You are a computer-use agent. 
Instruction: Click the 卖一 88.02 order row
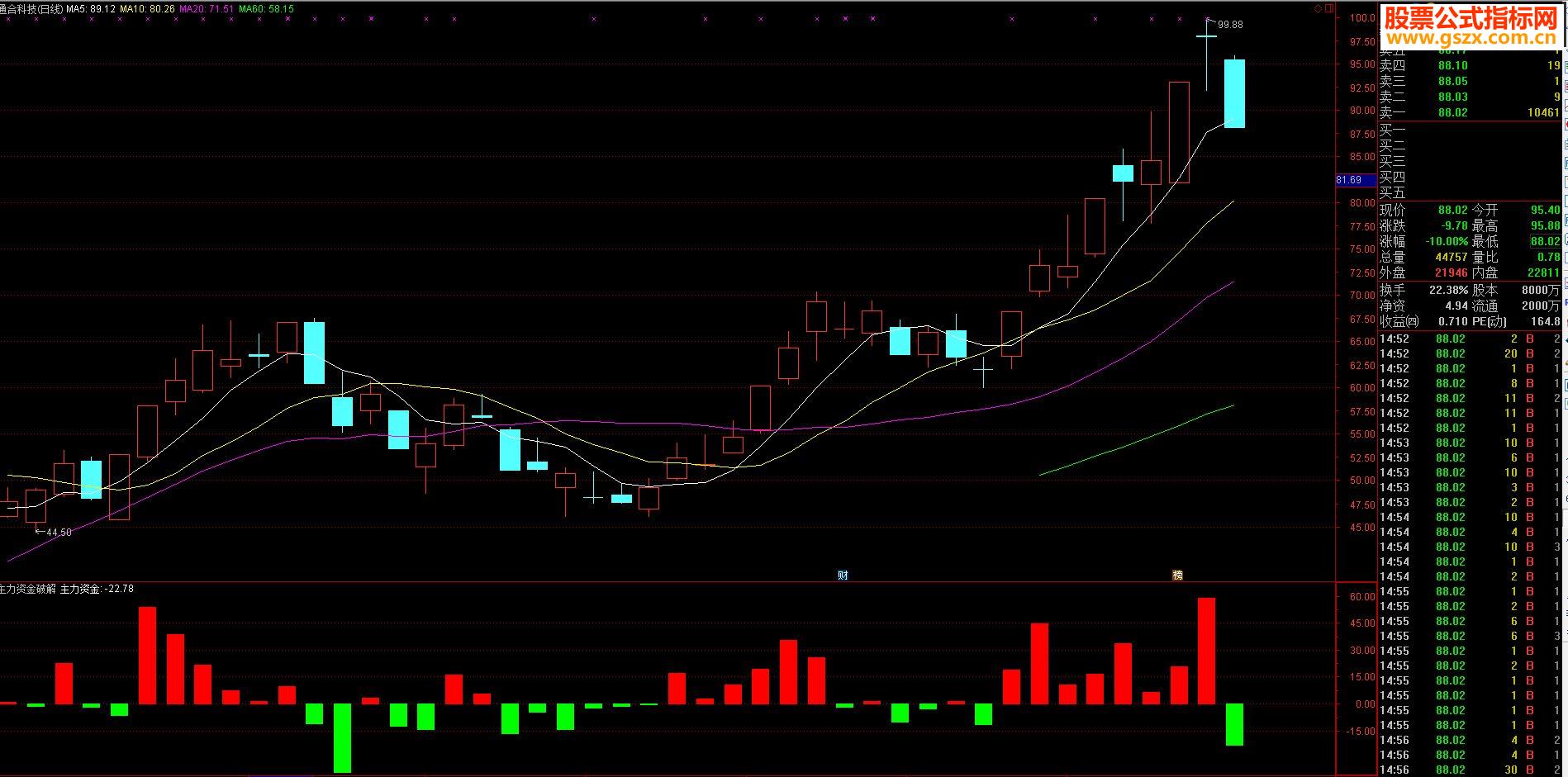point(1470,112)
